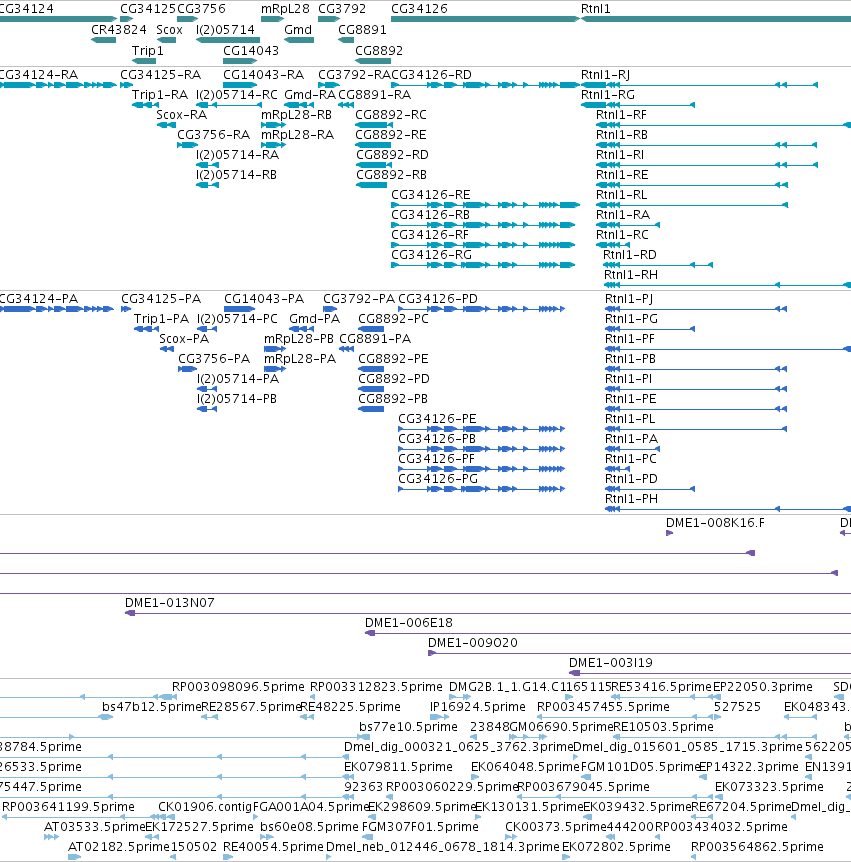
Task: Select the CG8891 gene label
Action: coord(362,30)
